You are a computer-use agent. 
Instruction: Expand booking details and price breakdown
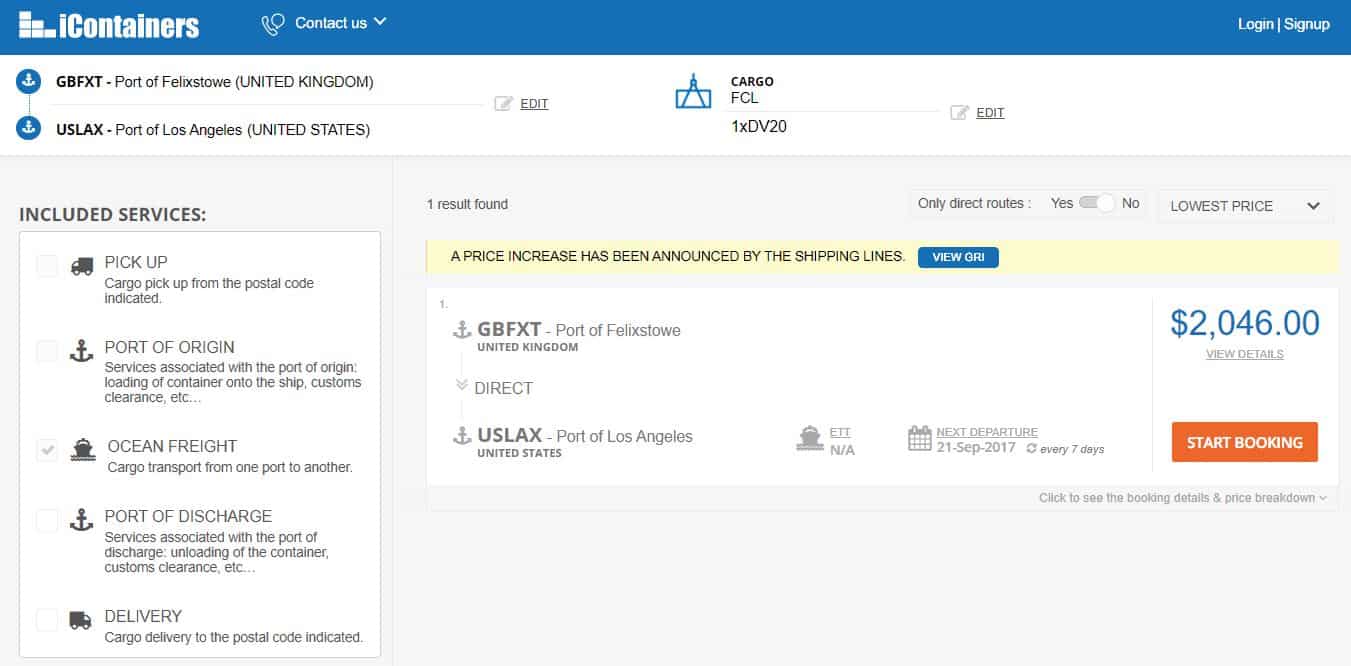1182,498
